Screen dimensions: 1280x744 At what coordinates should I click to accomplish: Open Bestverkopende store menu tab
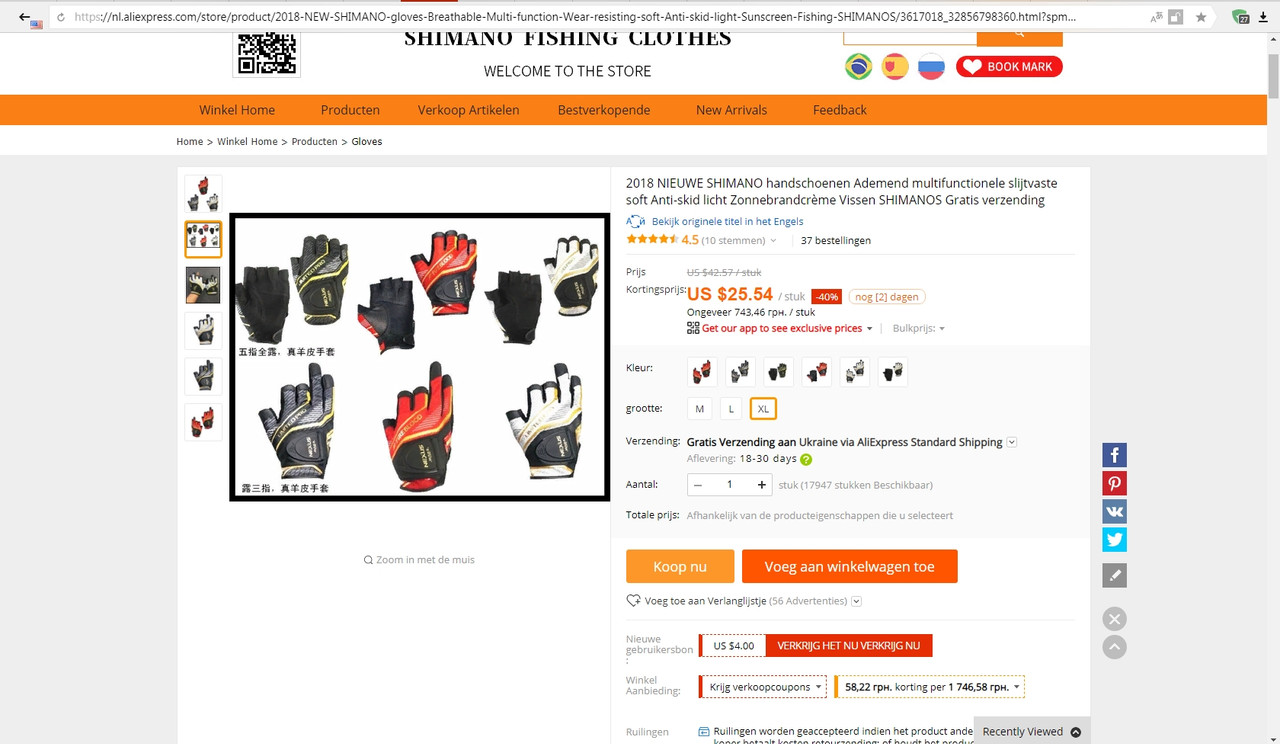pos(604,110)
